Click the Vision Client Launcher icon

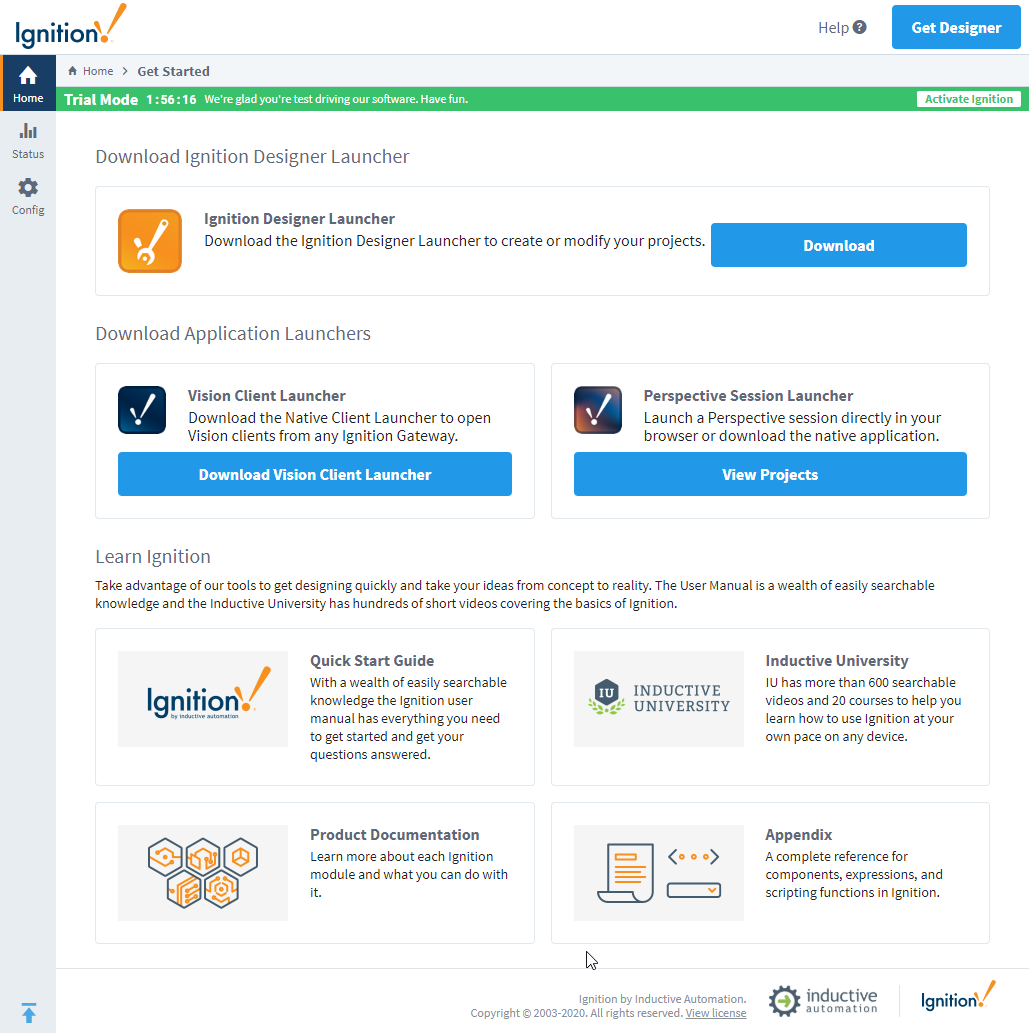(142, 410)
